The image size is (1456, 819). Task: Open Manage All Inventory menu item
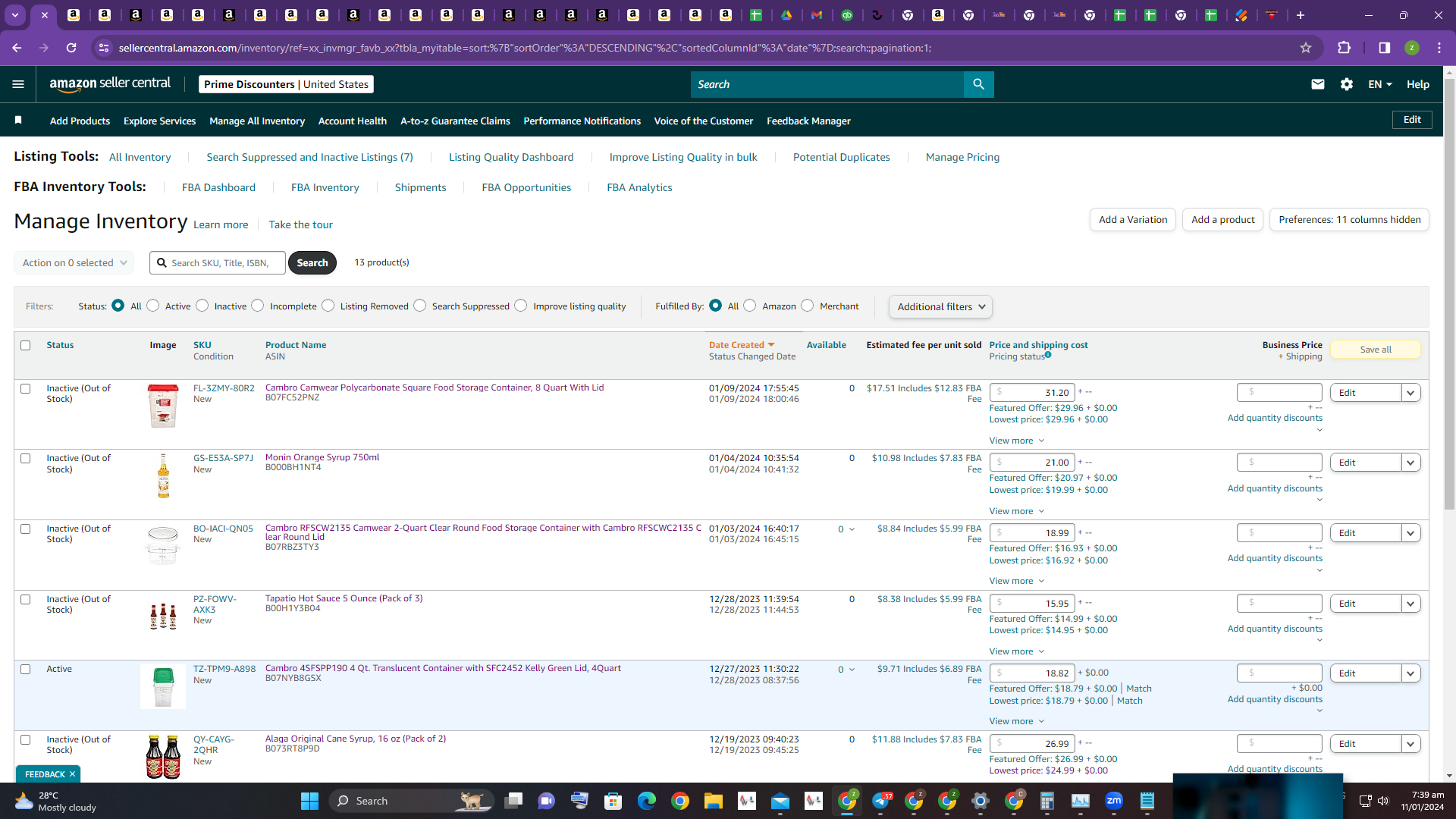[x=257, y=121]
